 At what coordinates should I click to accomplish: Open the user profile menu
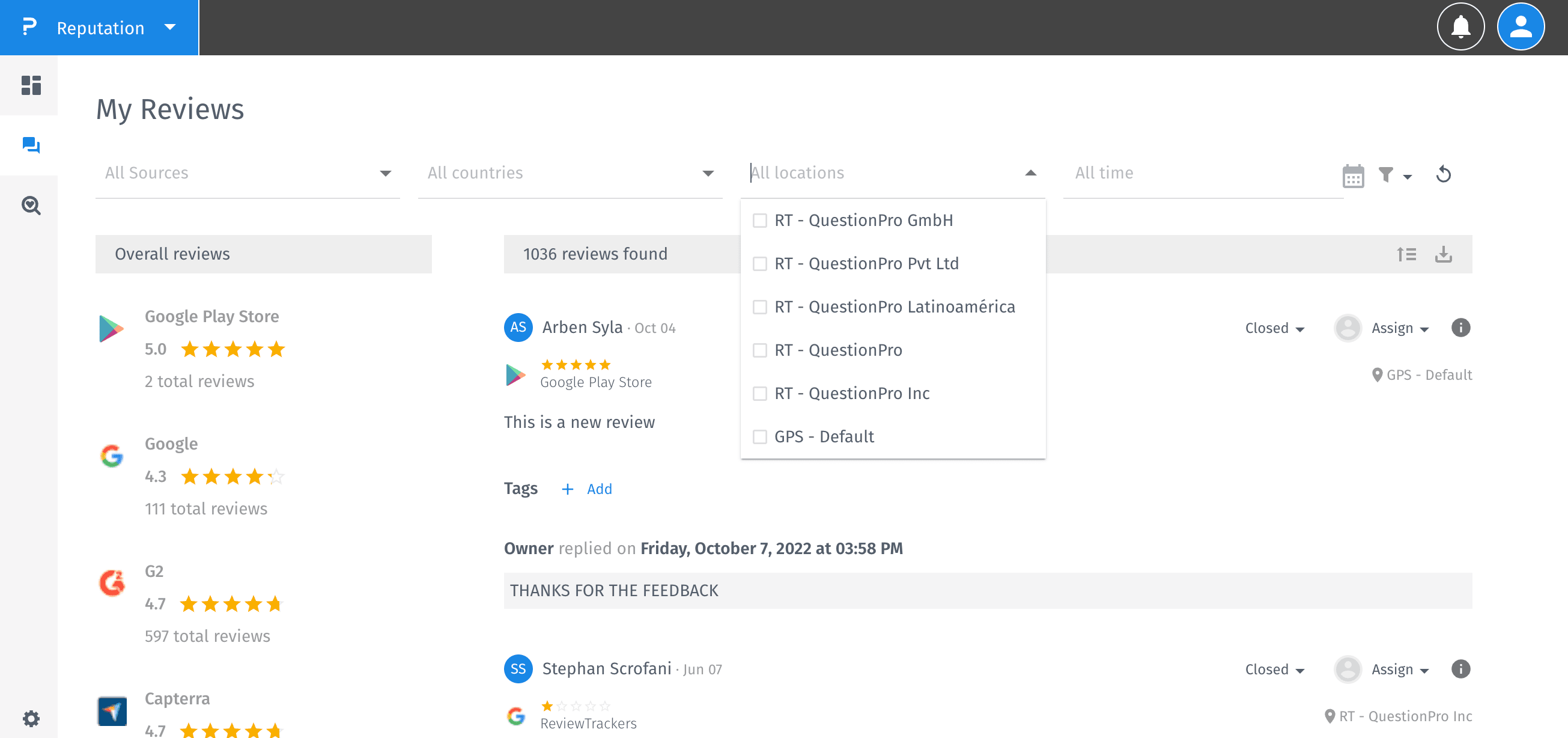1520,28
